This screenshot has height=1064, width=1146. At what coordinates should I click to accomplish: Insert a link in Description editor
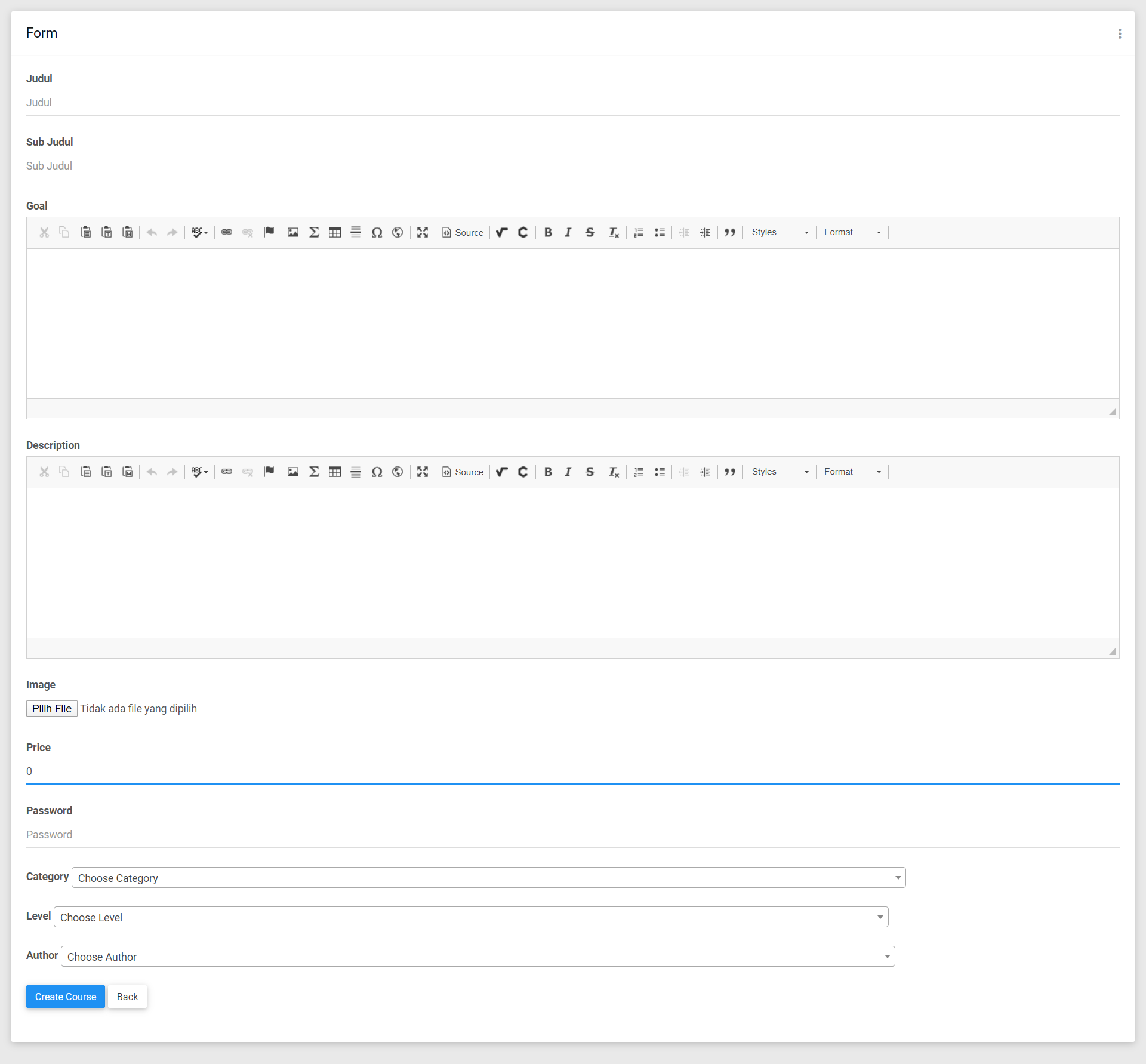[227, 472]
